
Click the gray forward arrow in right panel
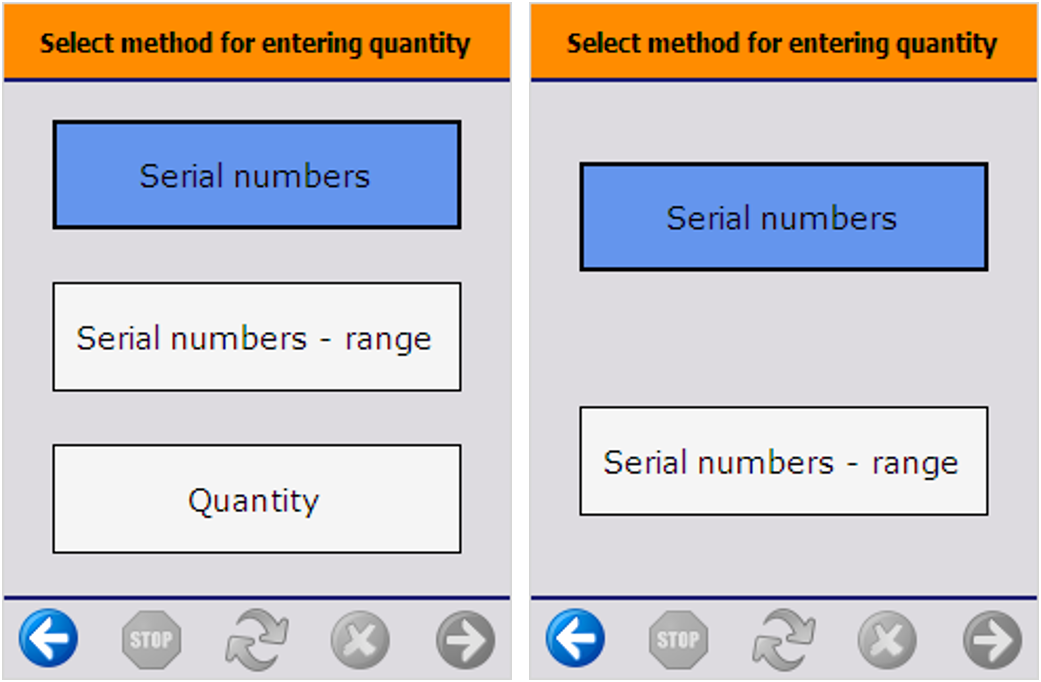[x=992, y=638]
